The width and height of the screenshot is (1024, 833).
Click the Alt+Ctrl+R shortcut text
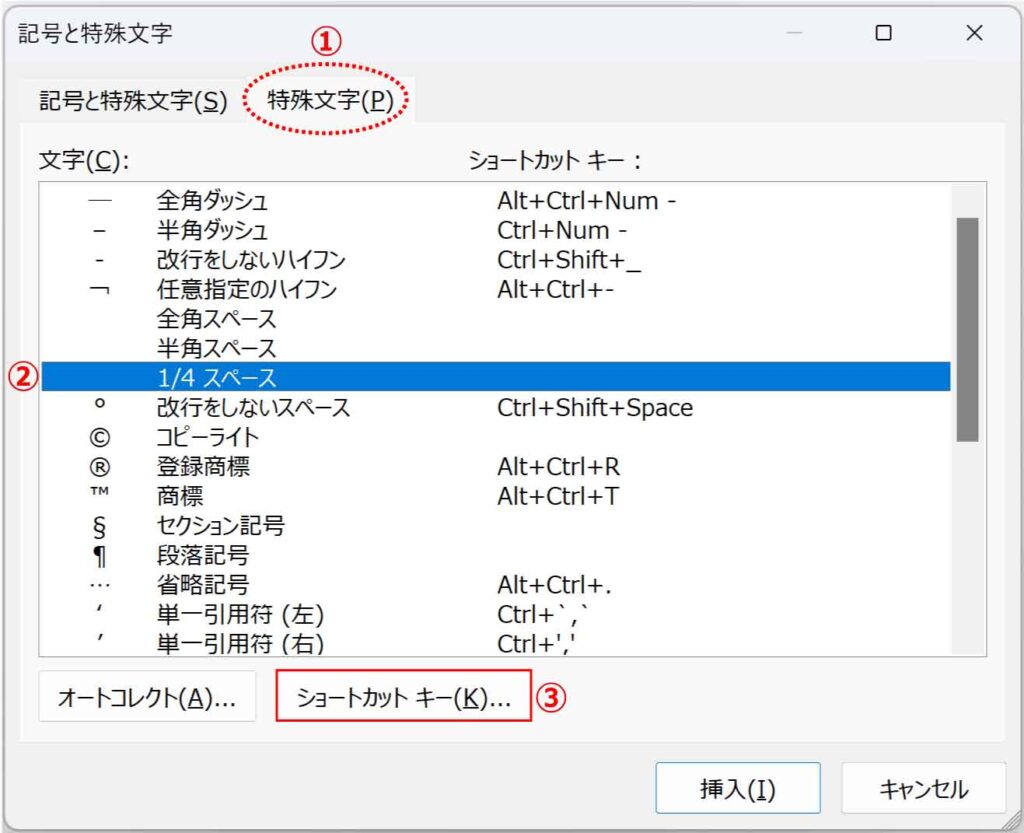tap(558, 467)
